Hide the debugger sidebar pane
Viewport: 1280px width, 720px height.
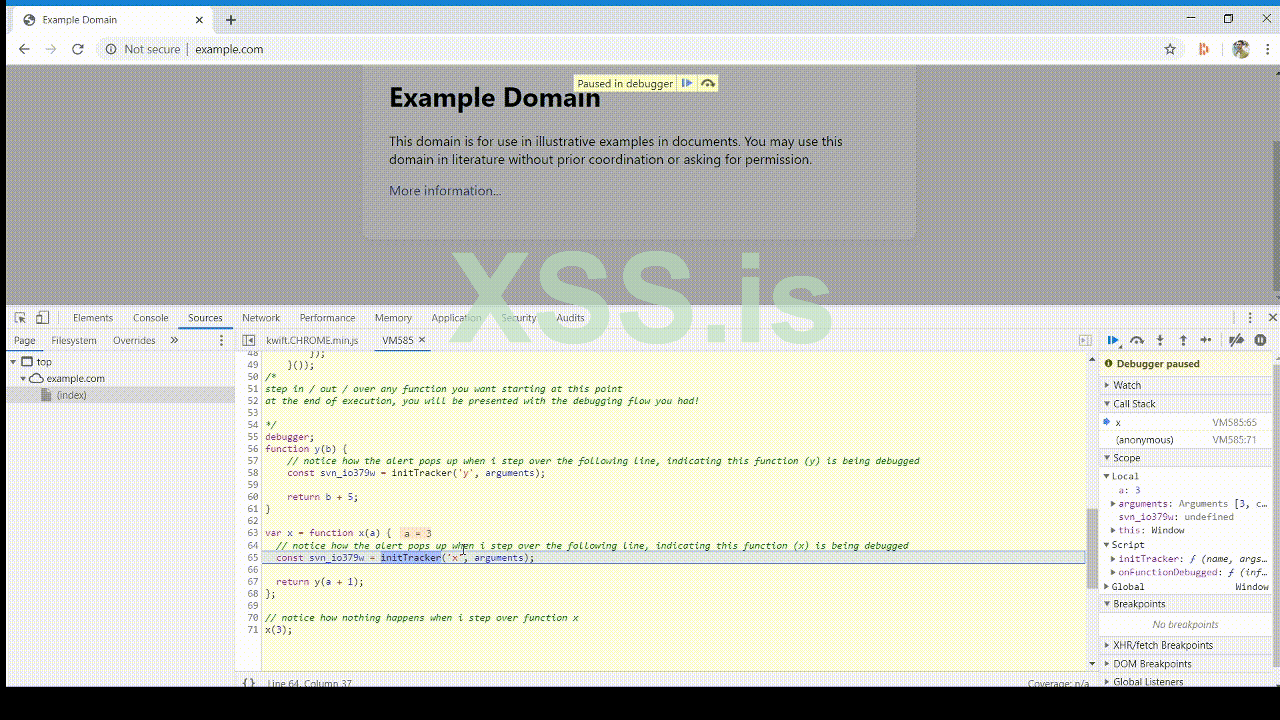(x=1085, y=341)
